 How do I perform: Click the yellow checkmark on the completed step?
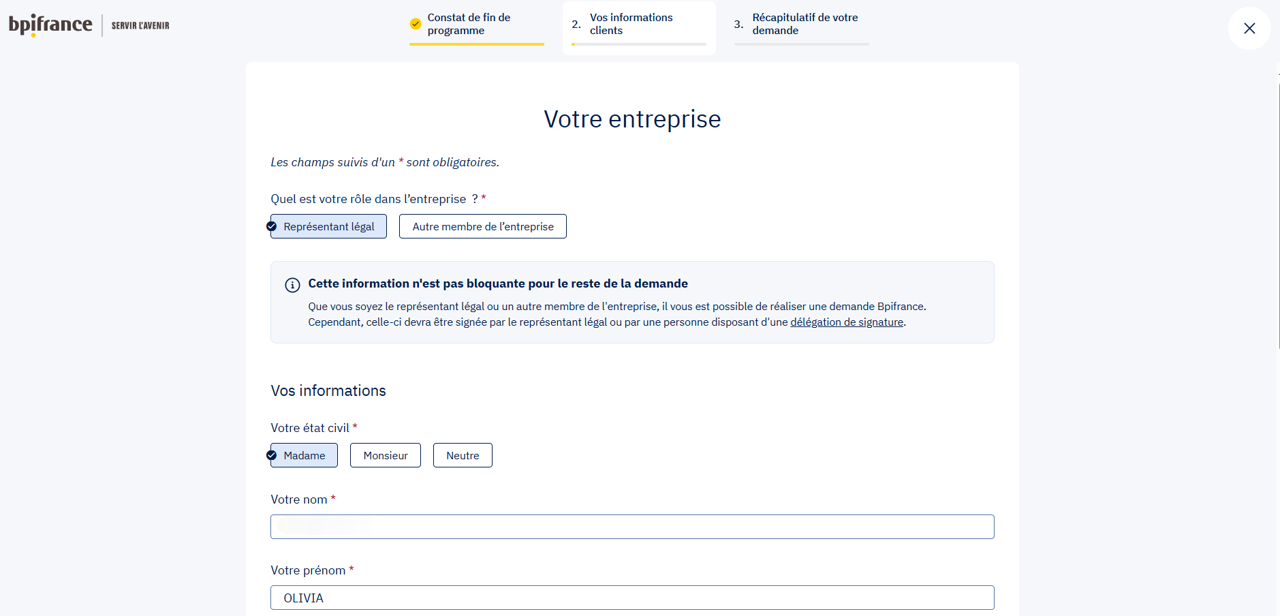415,24
